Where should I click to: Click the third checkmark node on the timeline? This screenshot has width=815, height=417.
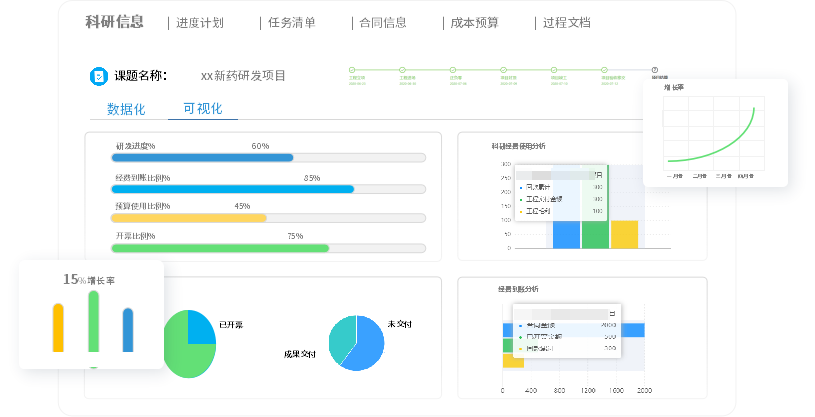pos(453,70)
